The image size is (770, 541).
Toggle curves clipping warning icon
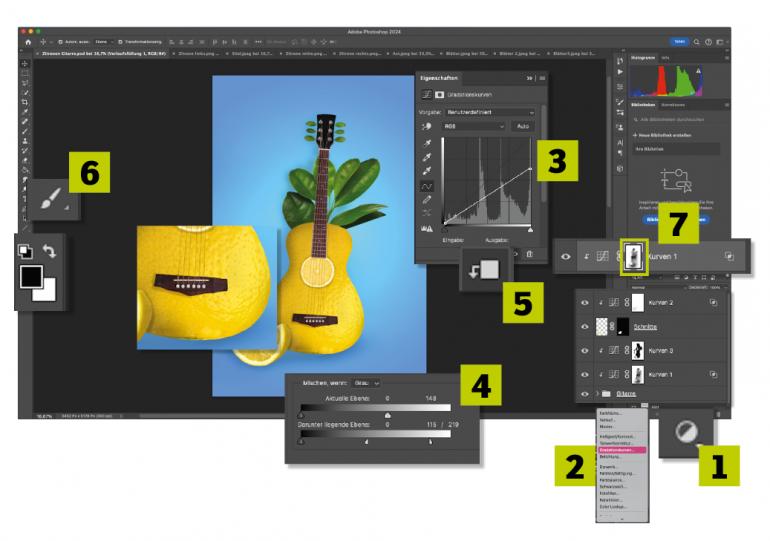click(x=427, y=229)
